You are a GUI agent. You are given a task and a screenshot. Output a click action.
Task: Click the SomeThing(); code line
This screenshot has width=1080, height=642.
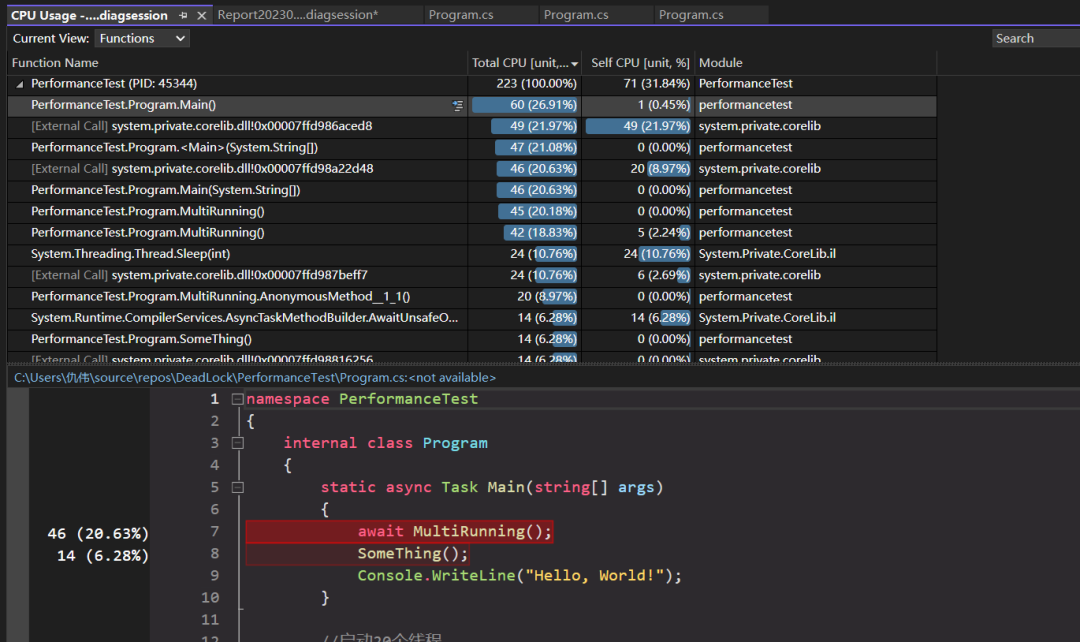pyautogui.click(x=413, y=554)
